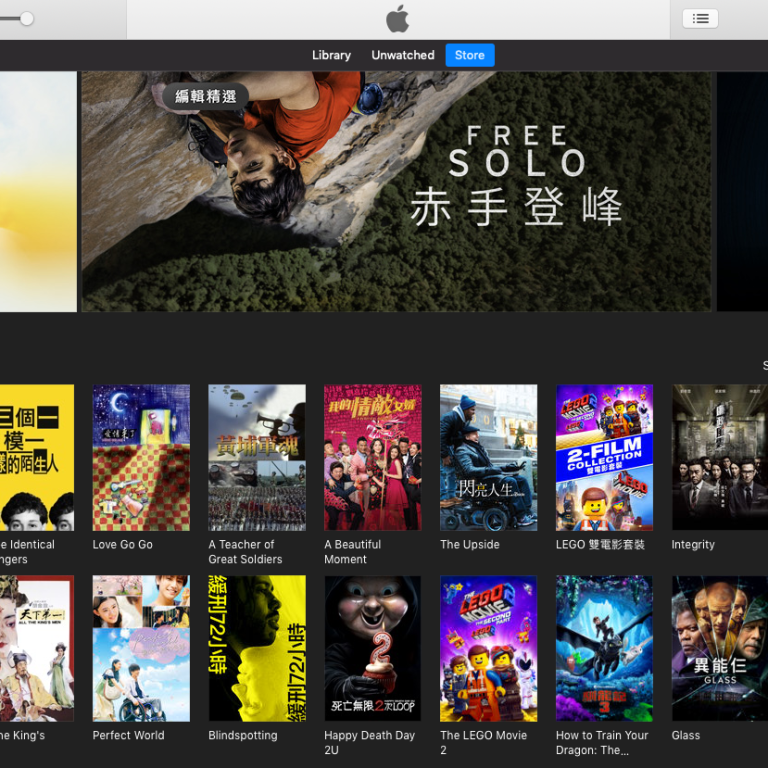768x768 pixels.
Task: Click the Integrity title text
Action: click(693, 545)
